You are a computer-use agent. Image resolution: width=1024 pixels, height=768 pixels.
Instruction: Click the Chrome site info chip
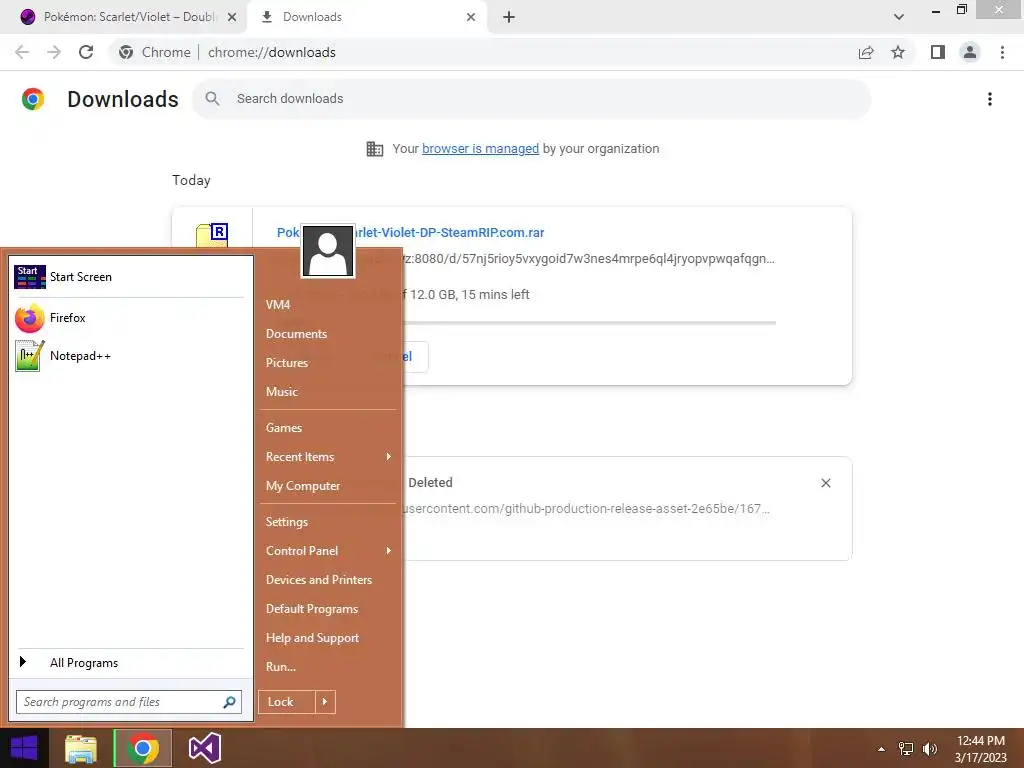[x=155, y=52]
